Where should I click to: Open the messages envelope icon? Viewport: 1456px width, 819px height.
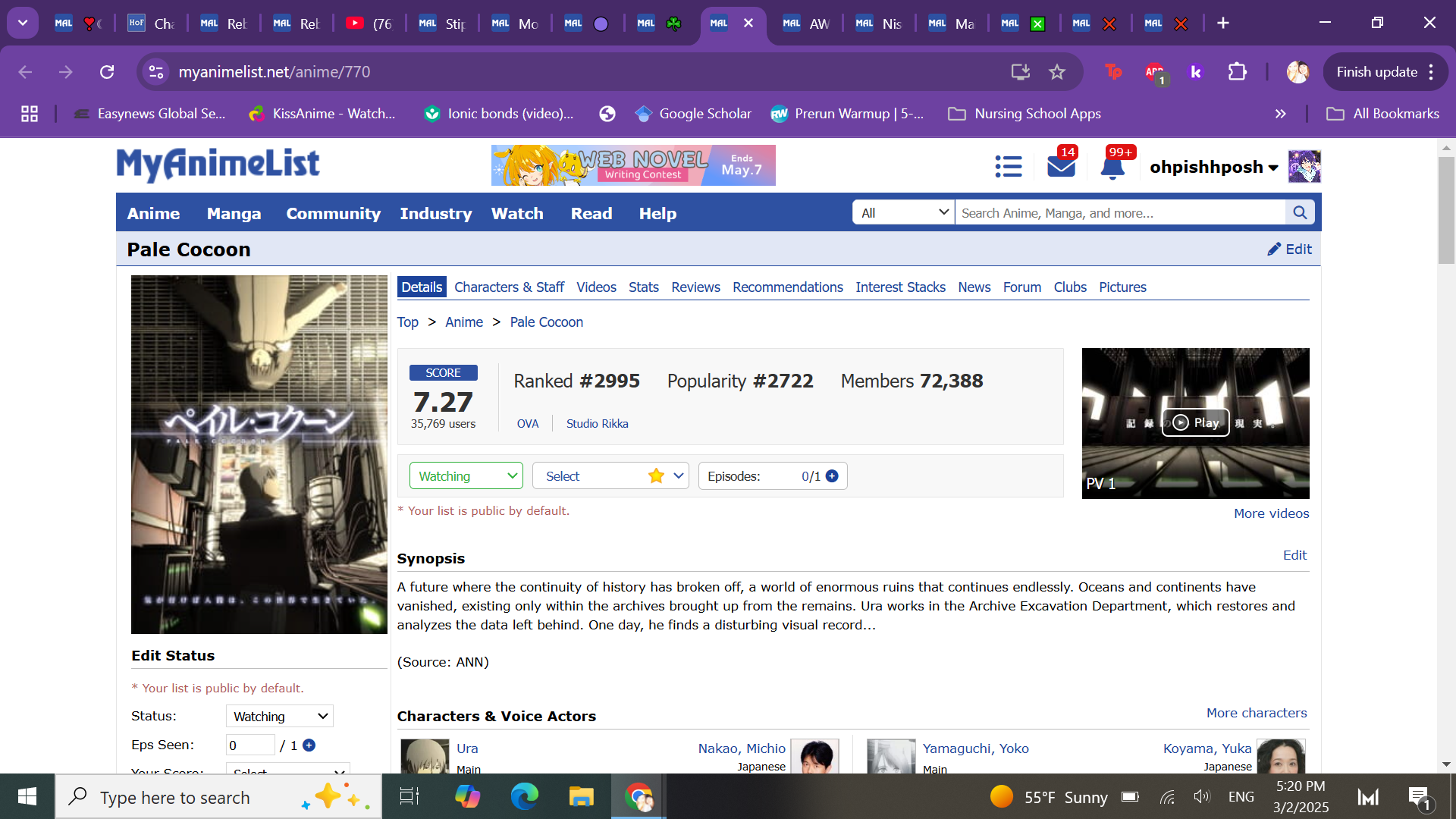click(x=1061, y=166)
